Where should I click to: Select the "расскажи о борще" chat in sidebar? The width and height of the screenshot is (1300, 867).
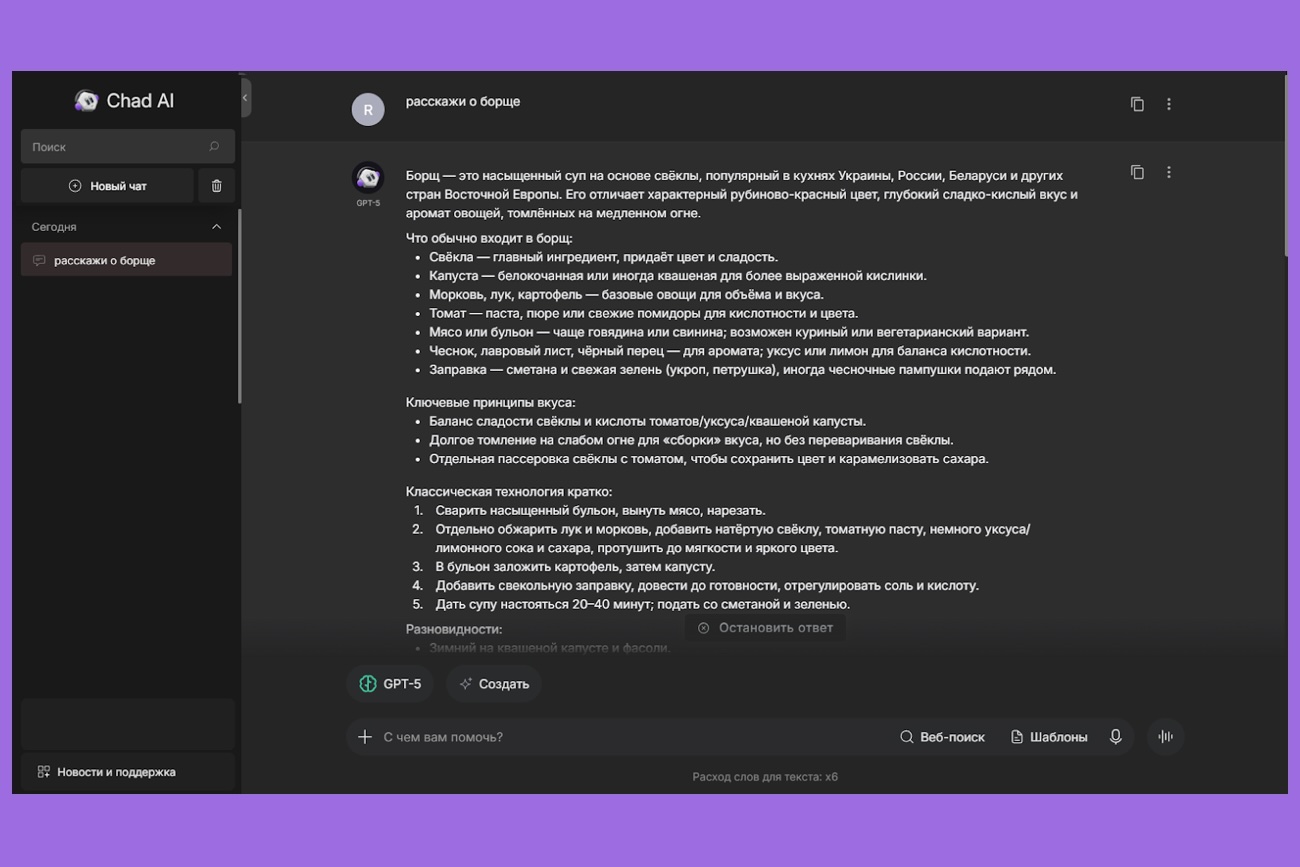(x=126, y=260)
